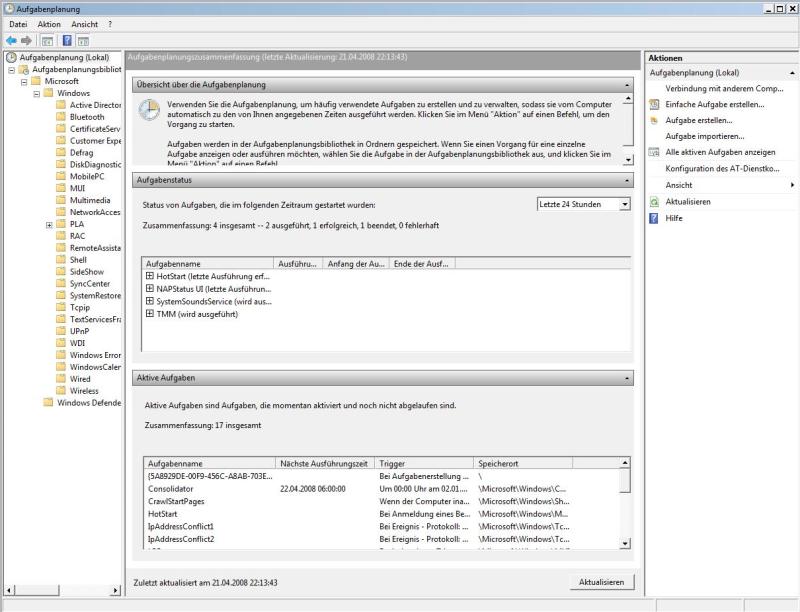
Task: Click the Forward arrow in the toolbar
Action: click(x=27, y=41)
